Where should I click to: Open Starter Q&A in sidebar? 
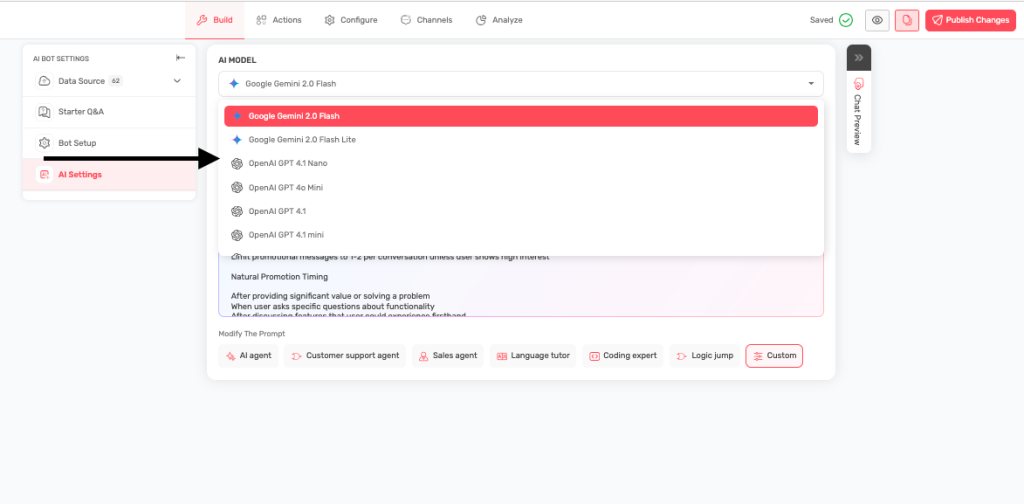pos(80,112)
